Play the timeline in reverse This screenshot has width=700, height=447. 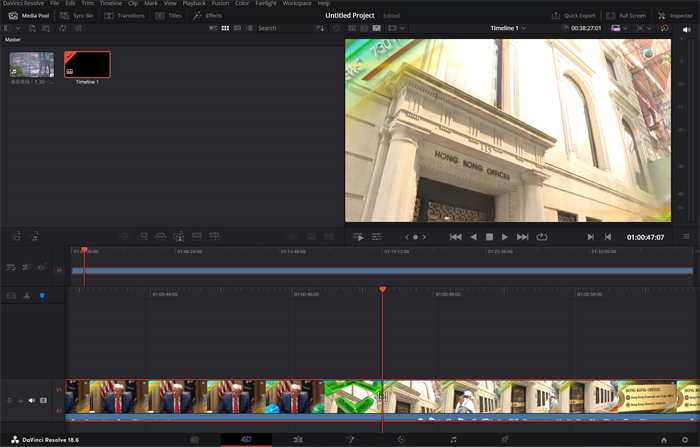click(474, 237)
